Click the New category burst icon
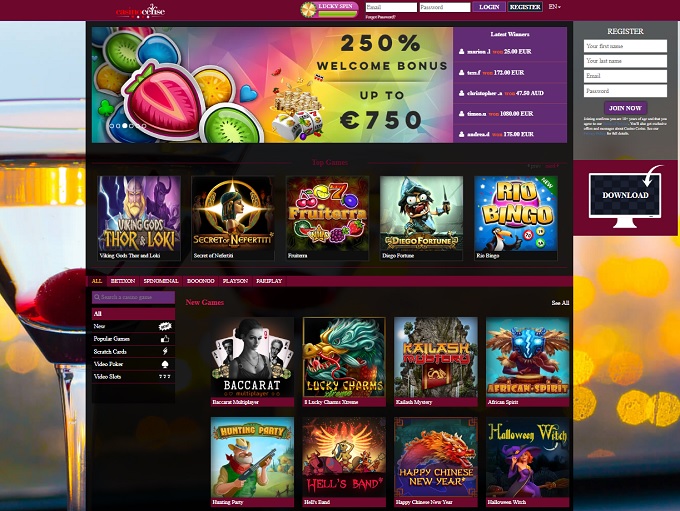This screenshot has height=511, width=680. (x=165, y=326)
